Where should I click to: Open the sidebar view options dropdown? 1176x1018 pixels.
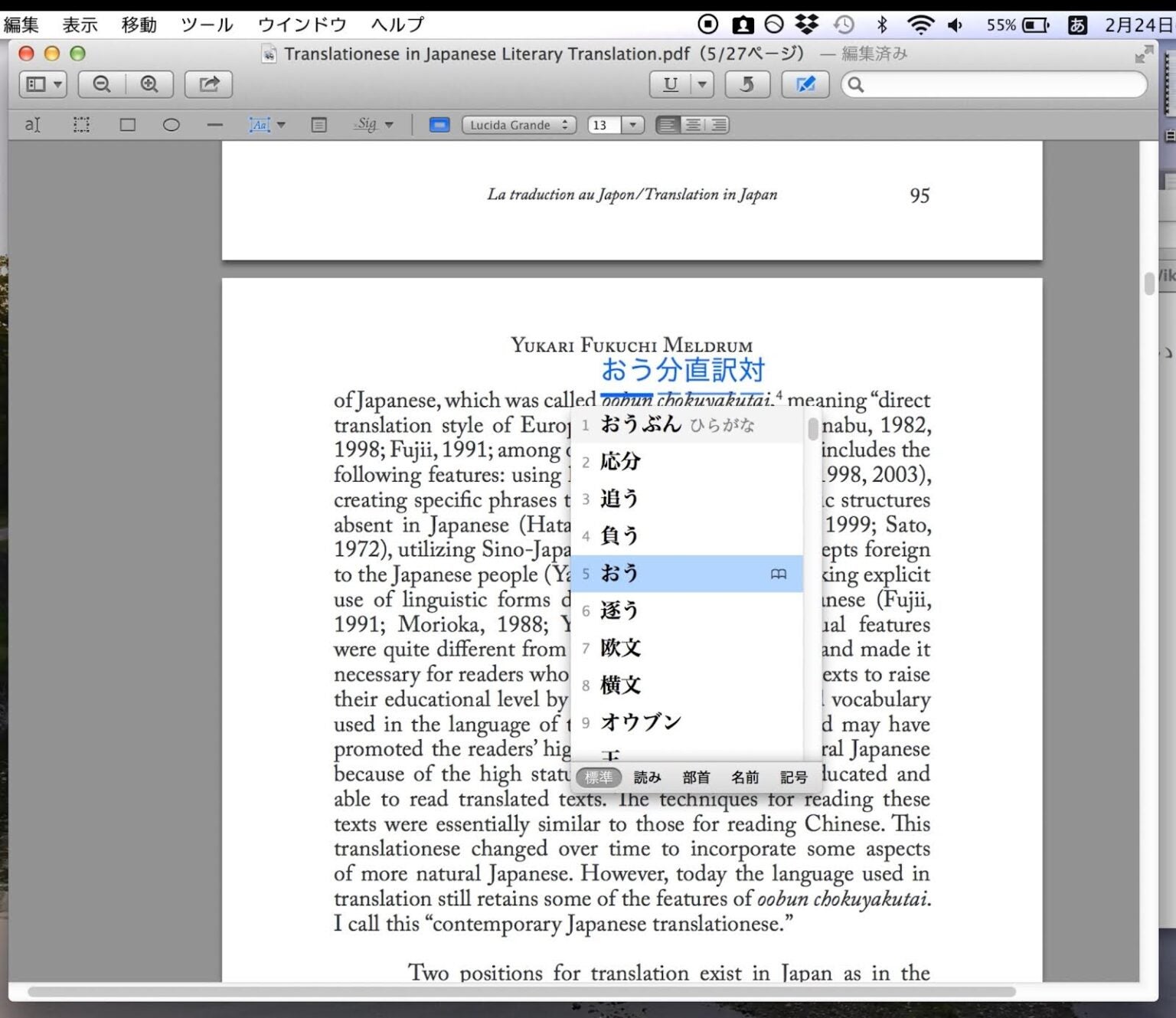[43, 84]
